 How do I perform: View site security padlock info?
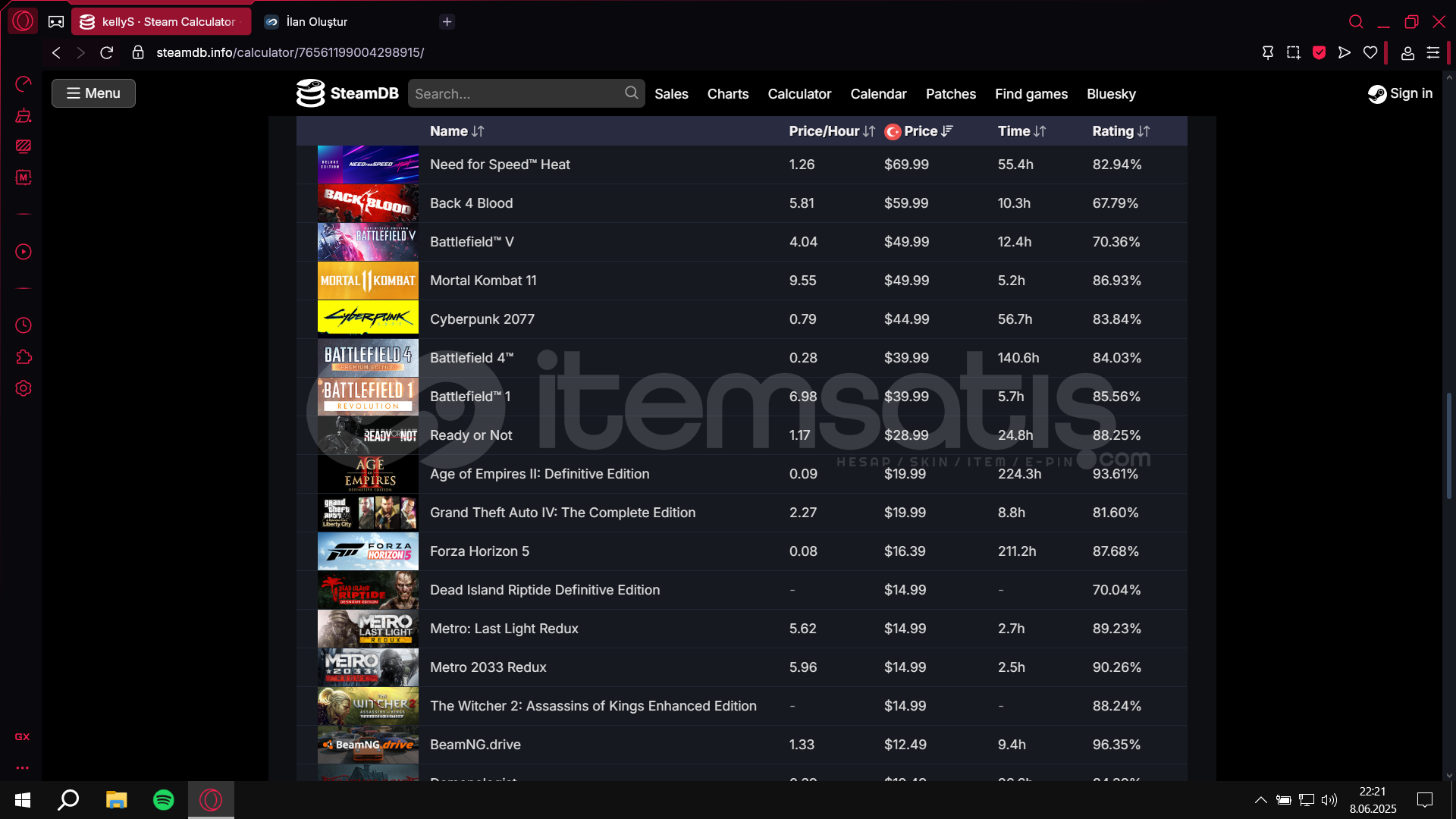point(138,52)
